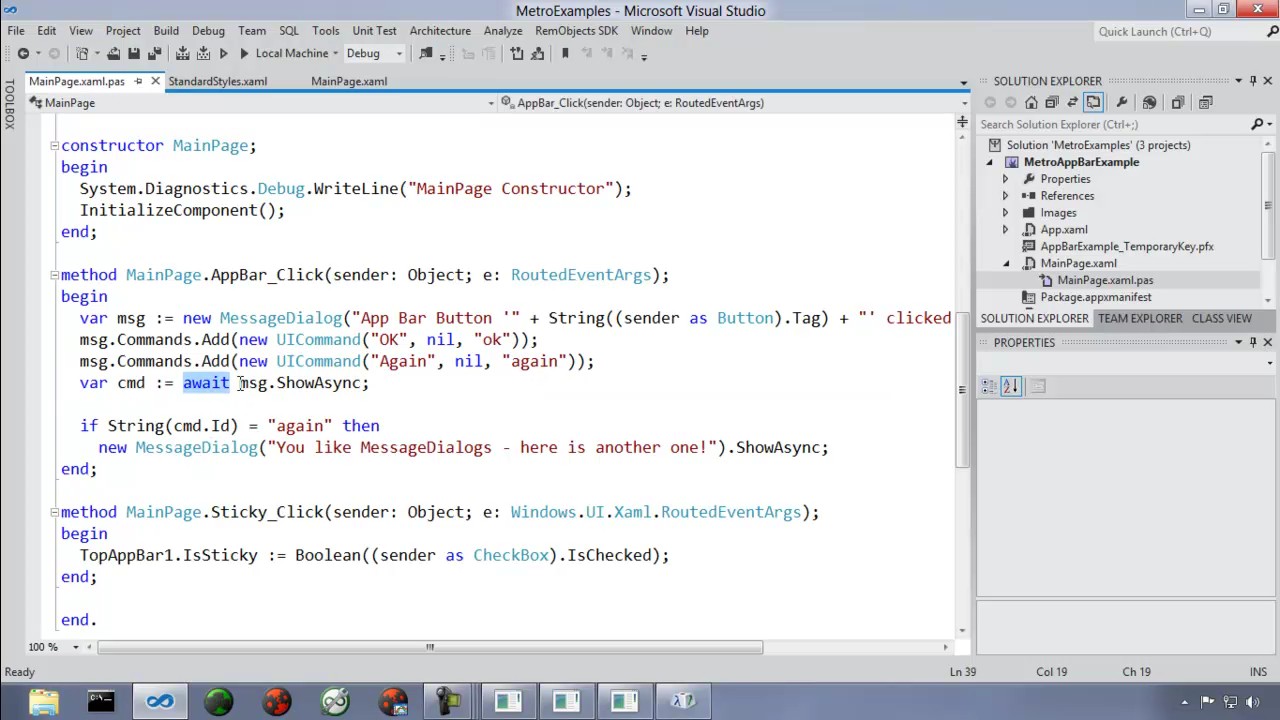The width and height of the screenshot is (1280, 720).
Task: Open Properties wrench in Solution Explorer toolbar
Action: (1121, 102)
